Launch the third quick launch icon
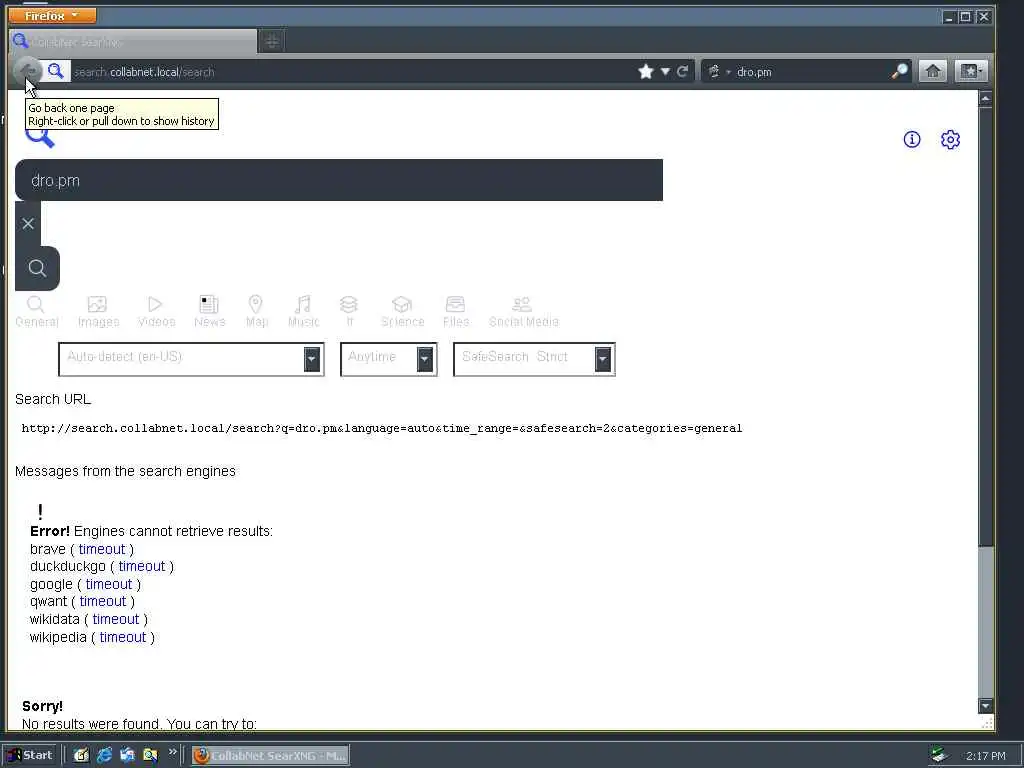Viewport: 1024px width, 768px height. pyautogui.click(x=127, y=756)
